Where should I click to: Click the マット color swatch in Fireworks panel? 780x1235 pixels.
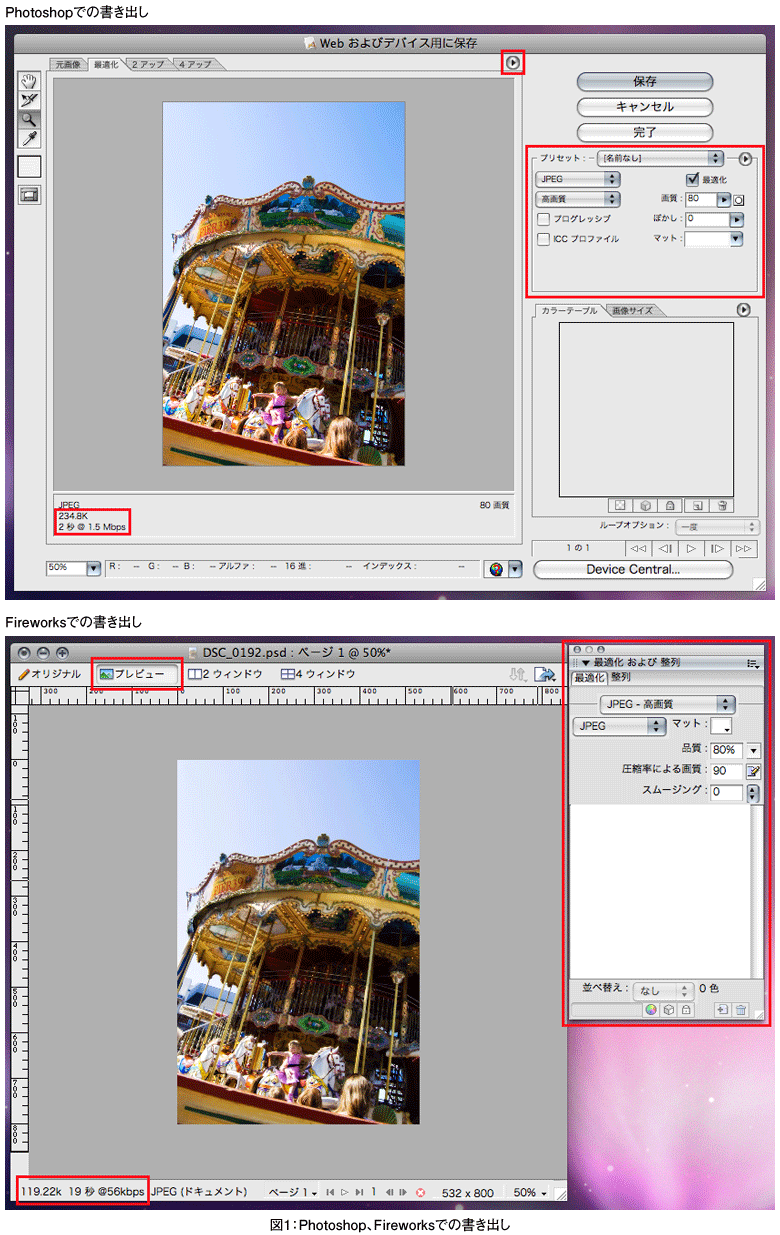(720, 726)
